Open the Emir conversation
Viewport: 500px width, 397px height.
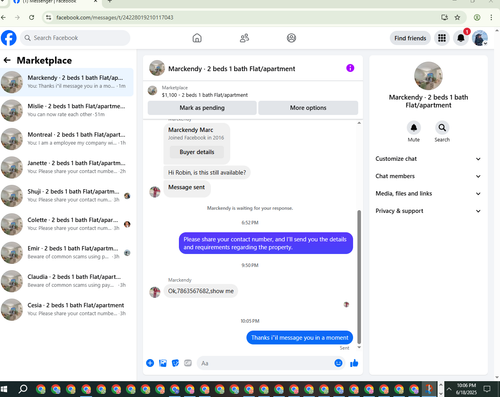pos(67,252)
